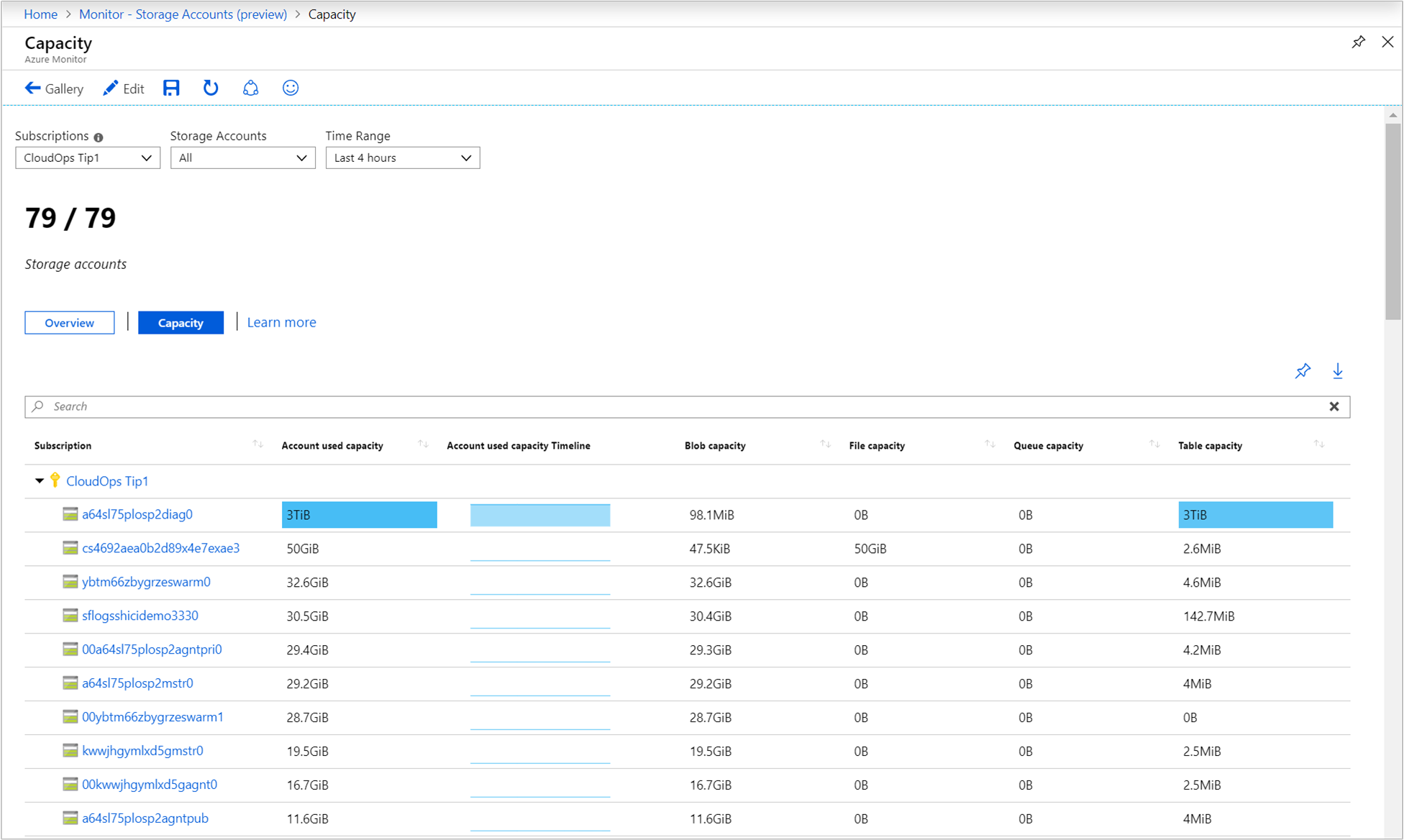This screenshot has height=840, width=1404.
Task: Switch to the Overview tab
Action: coord(70,322)
